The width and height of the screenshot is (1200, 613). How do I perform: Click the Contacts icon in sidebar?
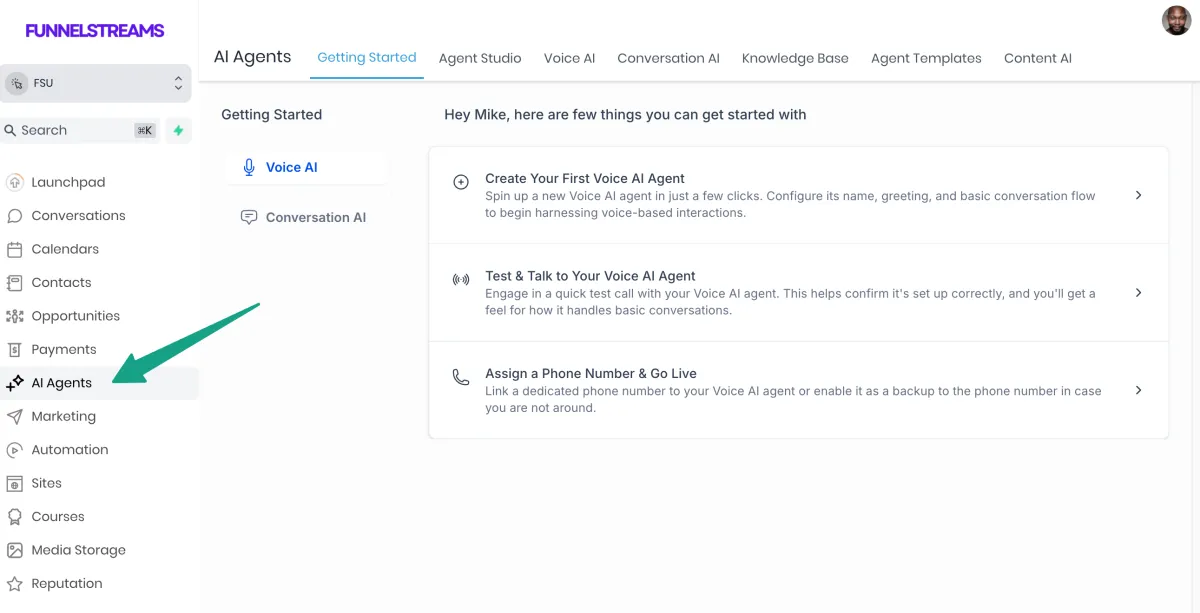(x=14, y=283)
